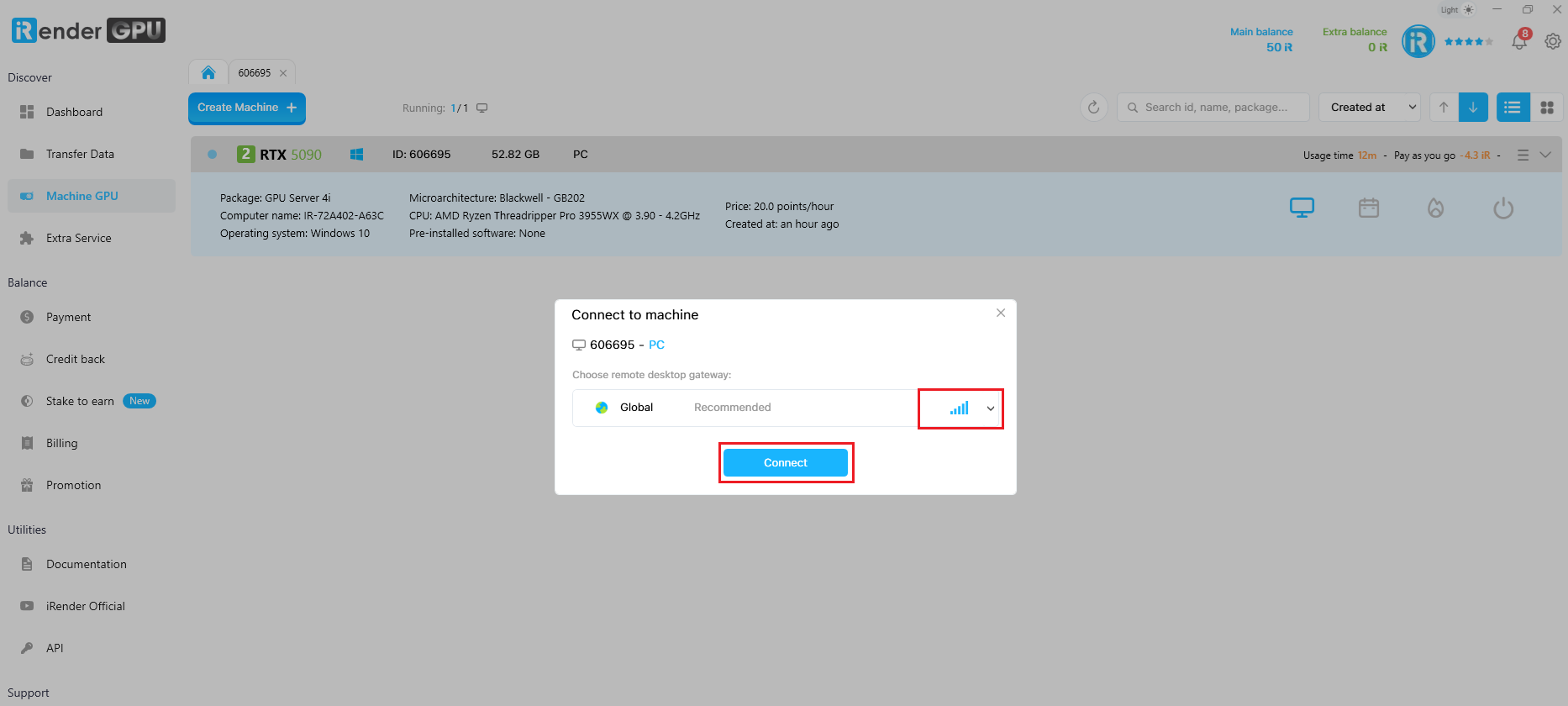The width and height of the screenshot is (1568, 706).
Task: Click the Connect button
Action: [x=786, y=463]
